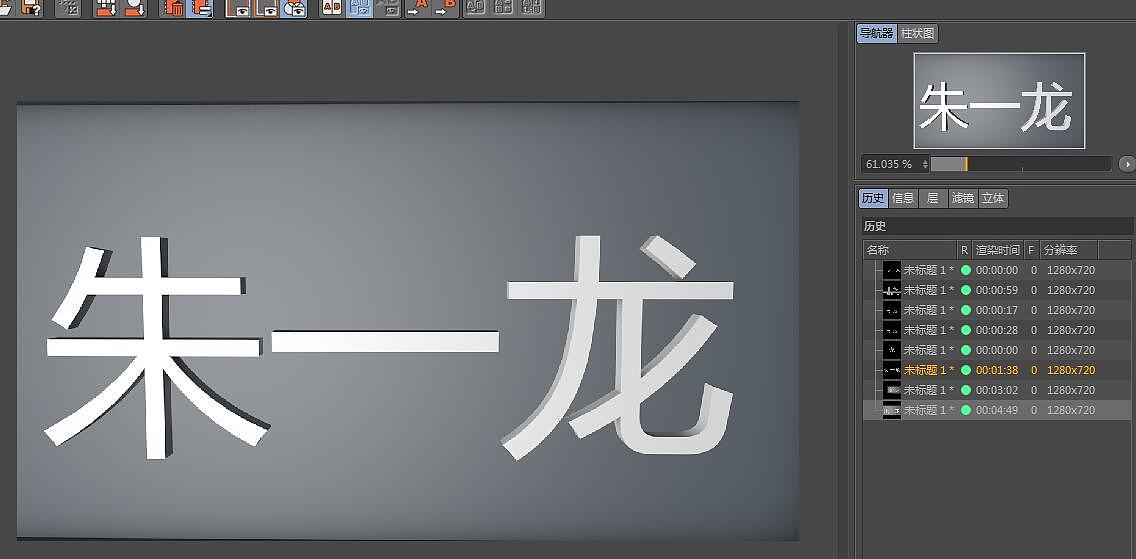Select the first eye display mode icon

(x=238, y=8)
